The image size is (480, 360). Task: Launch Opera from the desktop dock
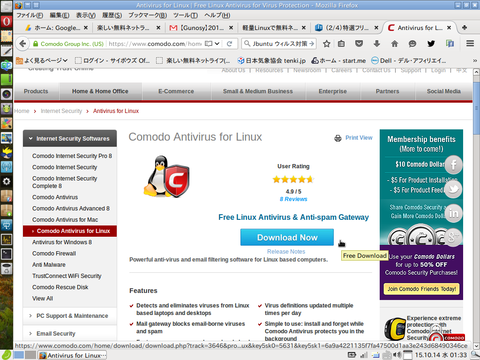pyautogui.click(x=6, y=22)
